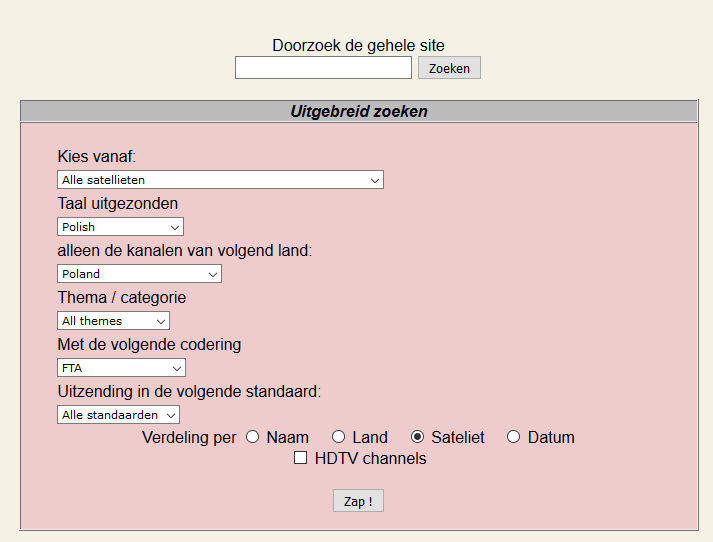Select the Sateliet radio button
The width and height of the screenshot is (713, 542).
[417, 437]
